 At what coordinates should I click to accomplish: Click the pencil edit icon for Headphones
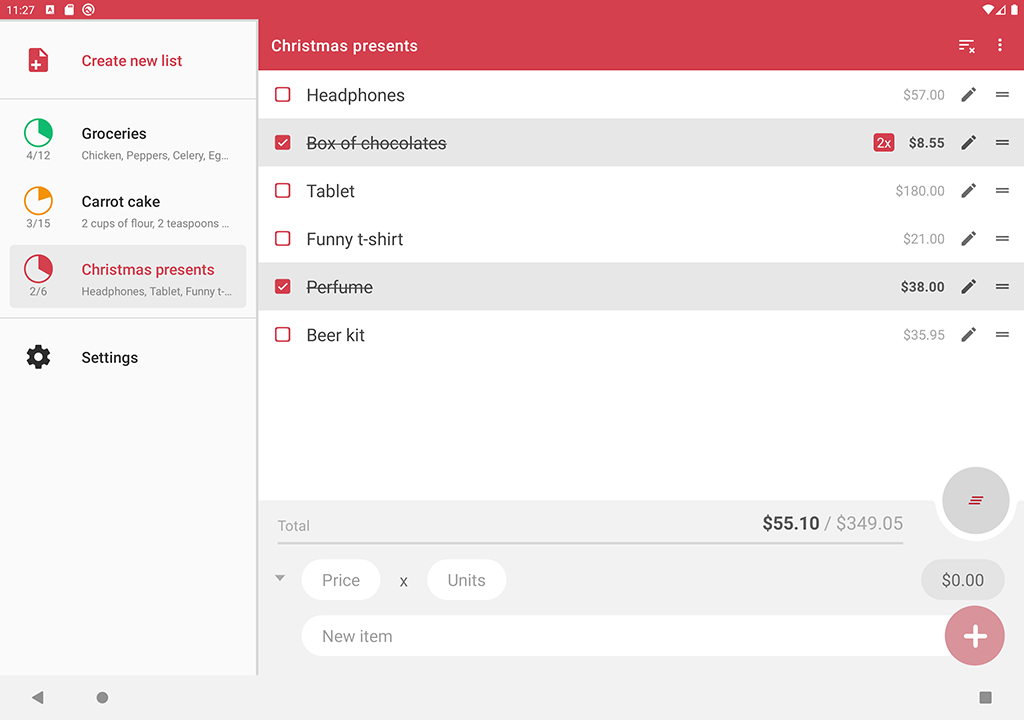pyautogui.click(x=968, y=95)
